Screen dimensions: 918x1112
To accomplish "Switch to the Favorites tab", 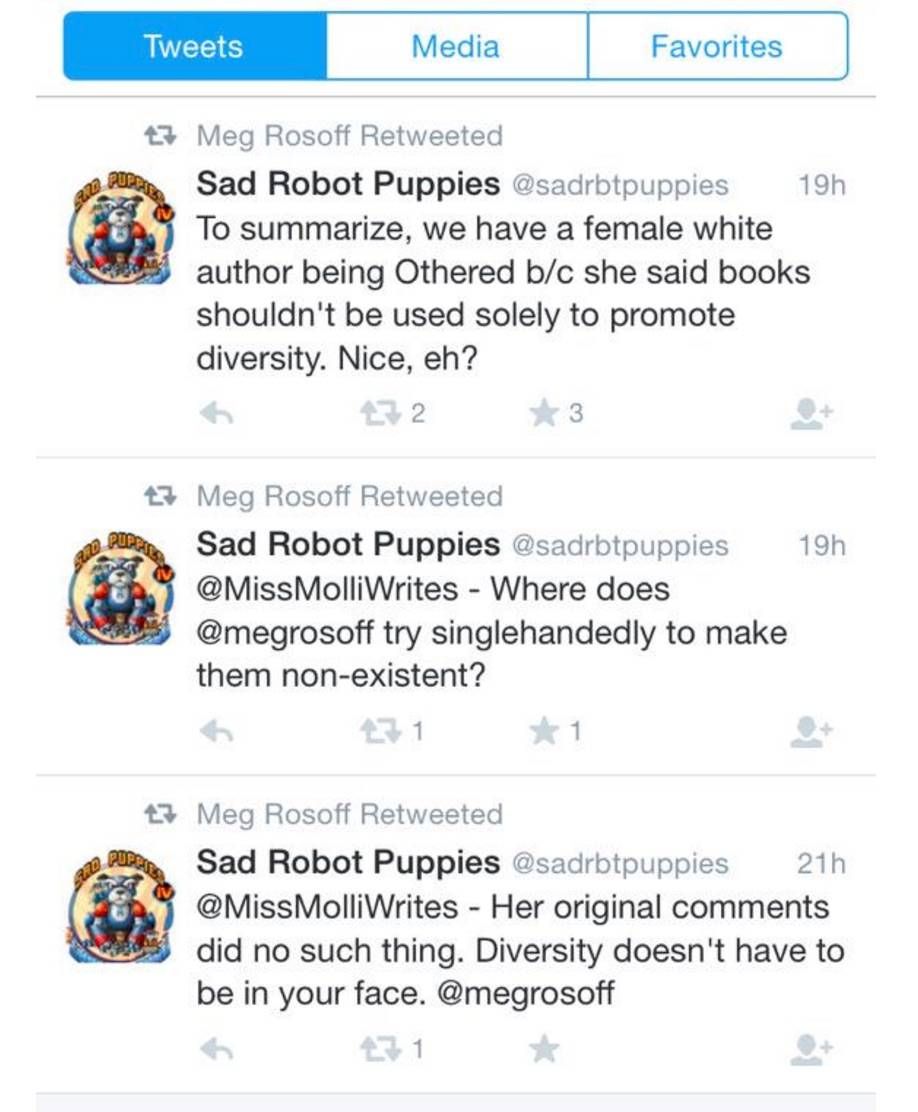I will pos(717,46).
